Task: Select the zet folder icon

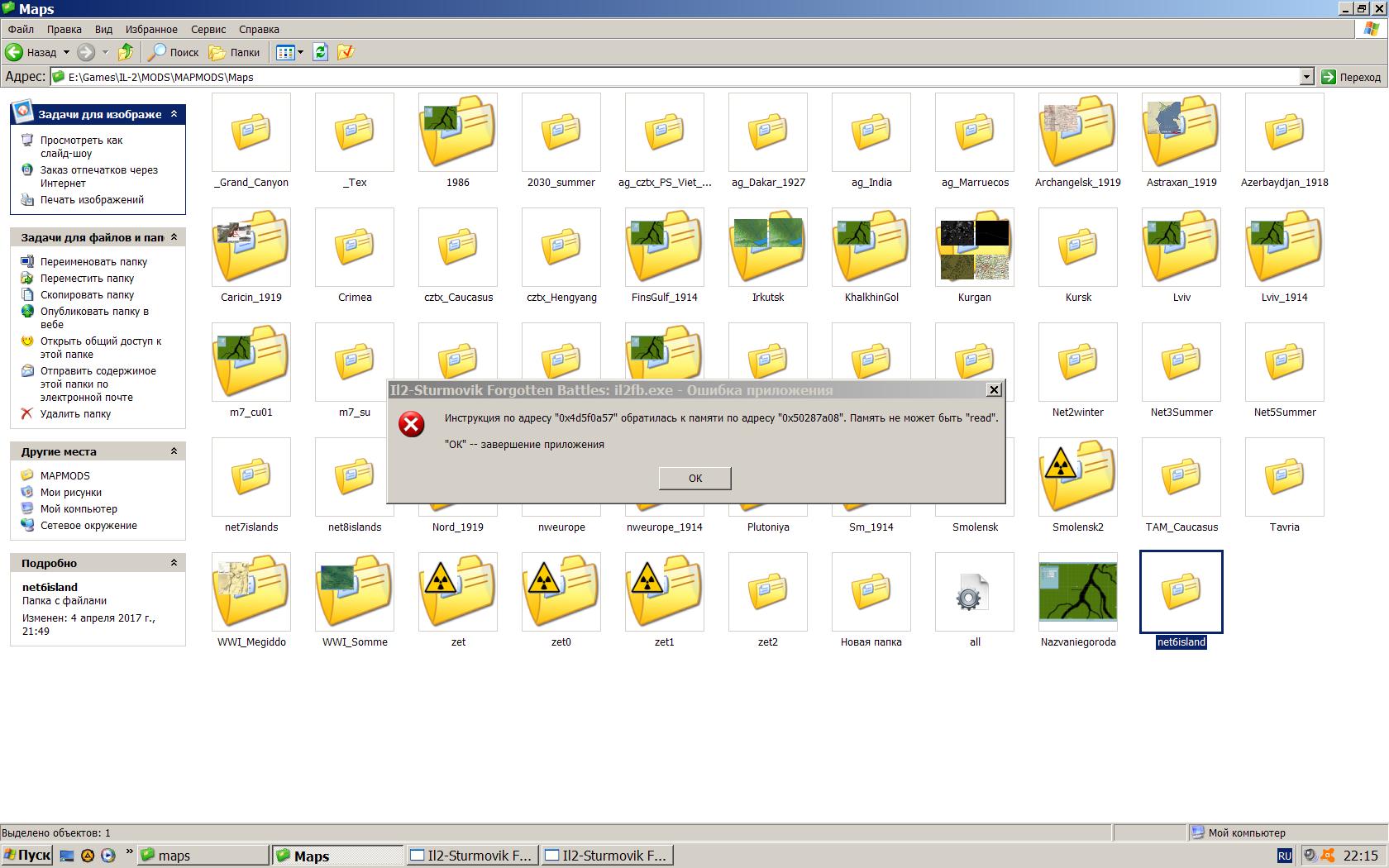Action: pos(458,592)
